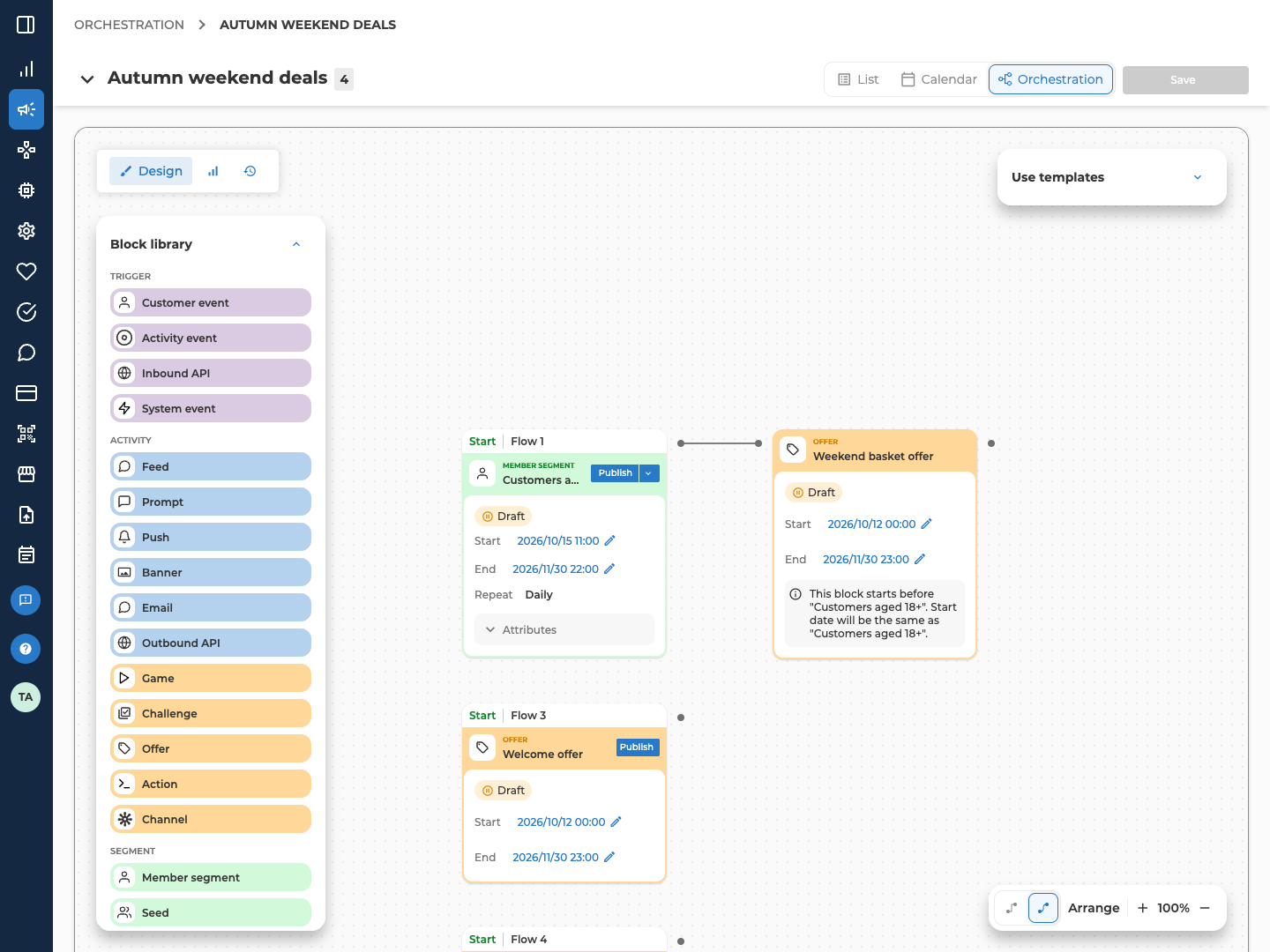Collapse the Autumn weekend deals header chevron
1270x952 pixels.
pos(87,79)
